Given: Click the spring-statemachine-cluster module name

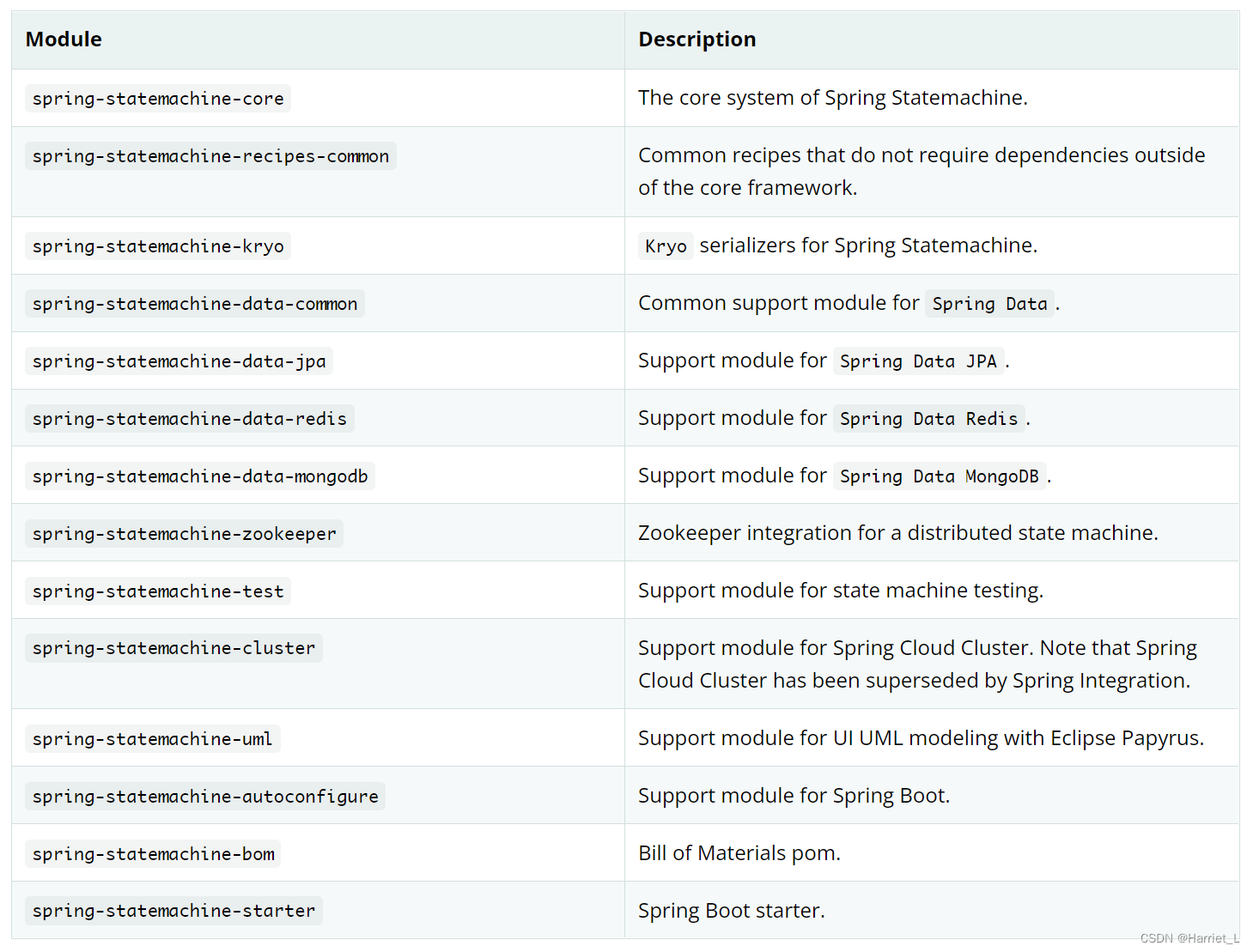Looking at the screenshot, I should tap(173, 648).
